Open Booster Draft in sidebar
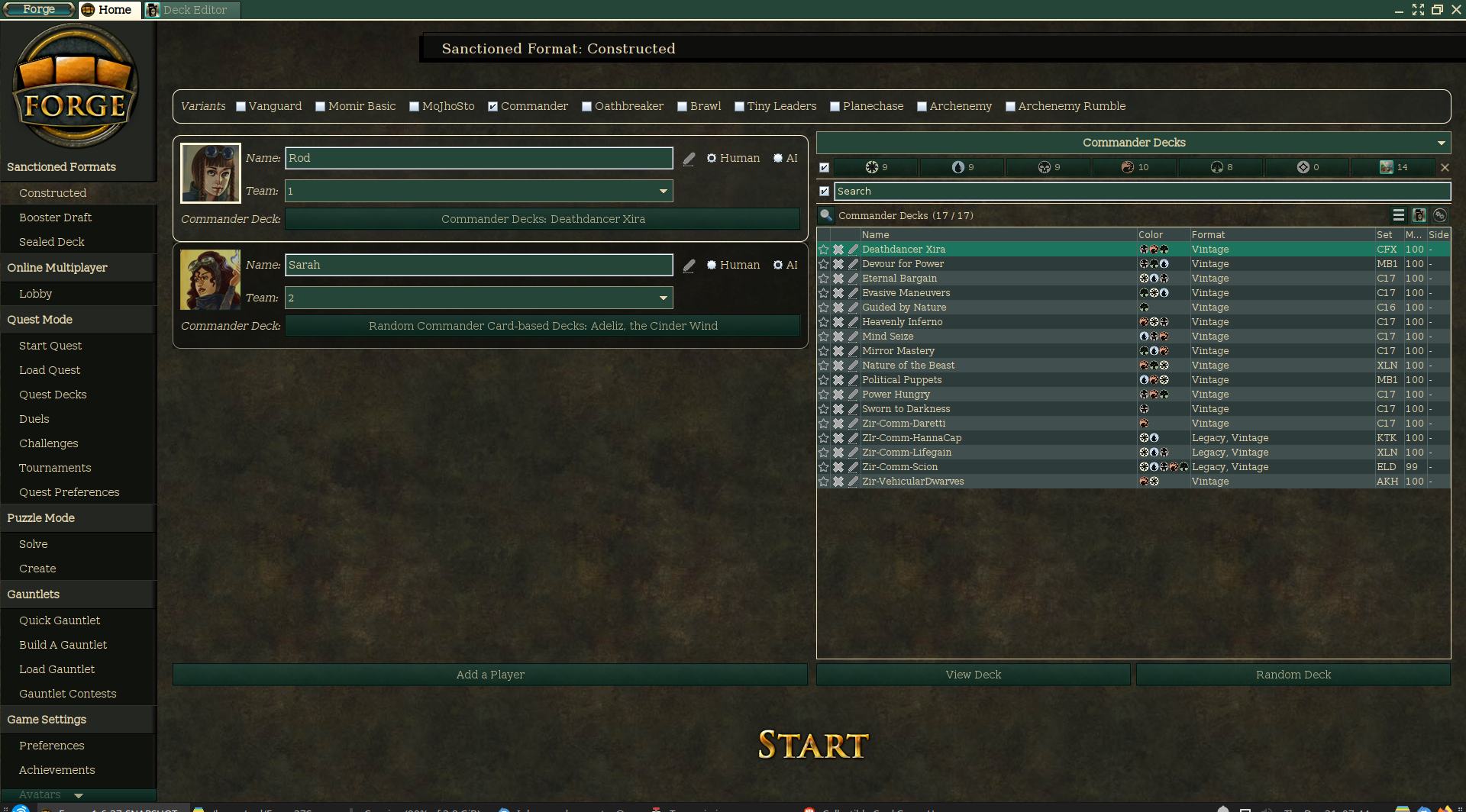 click(55, 217)
